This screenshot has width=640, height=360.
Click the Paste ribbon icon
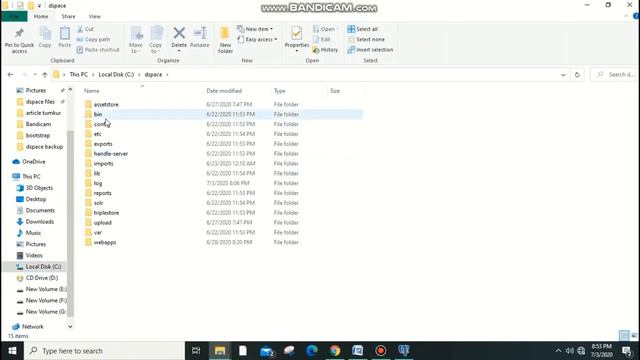(x=64, y=37)
